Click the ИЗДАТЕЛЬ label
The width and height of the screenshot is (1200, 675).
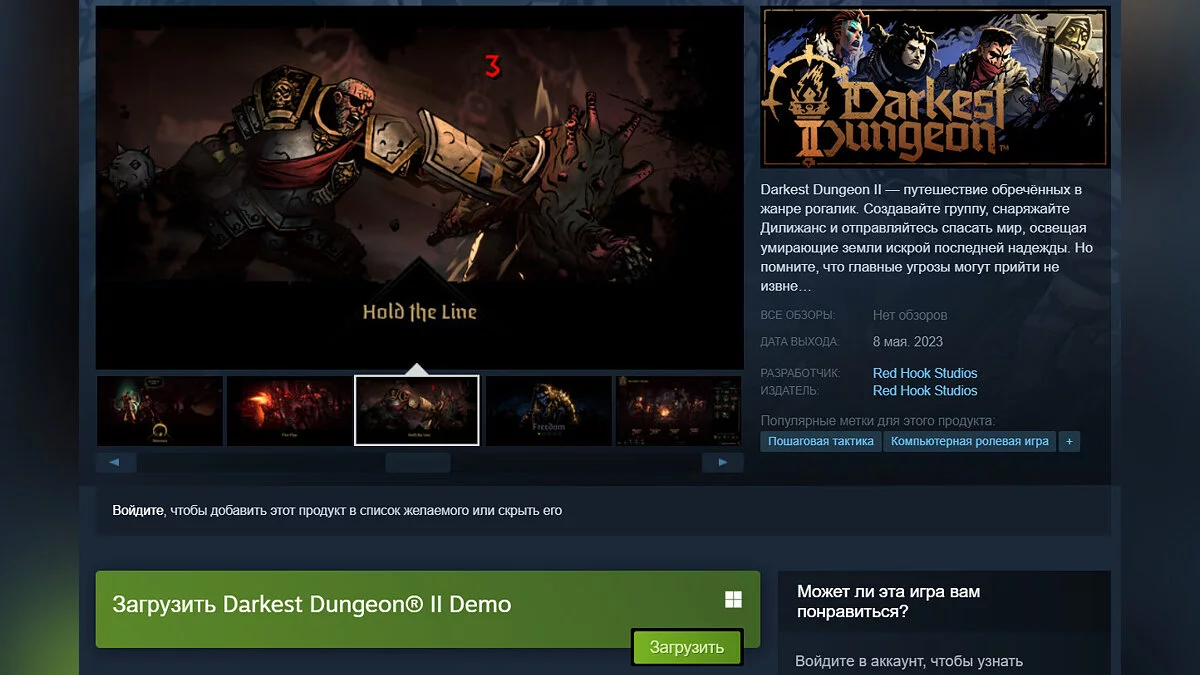click(x=790, y=391)
